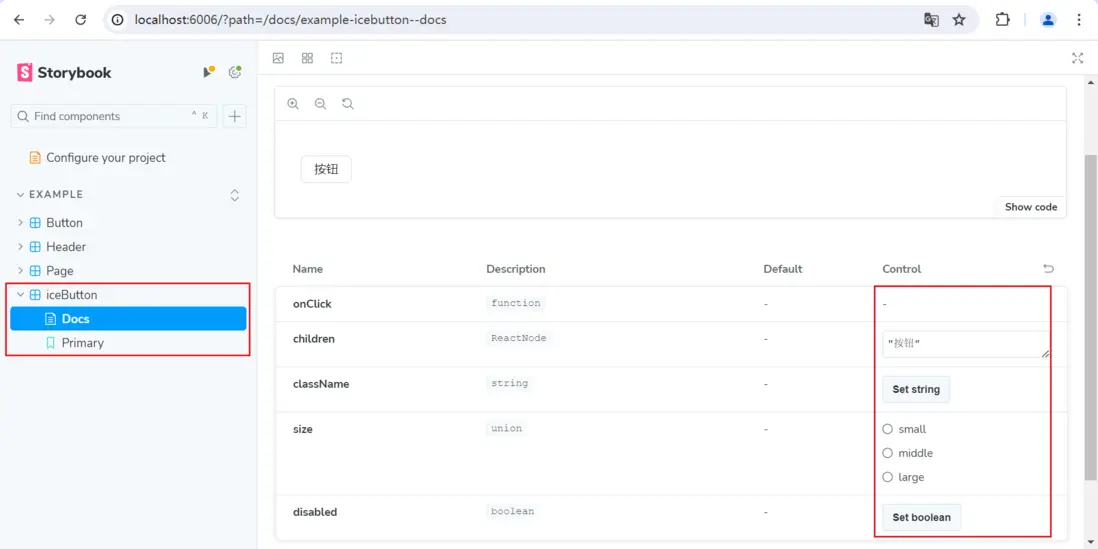Open Configure your project page

(105, 158)
